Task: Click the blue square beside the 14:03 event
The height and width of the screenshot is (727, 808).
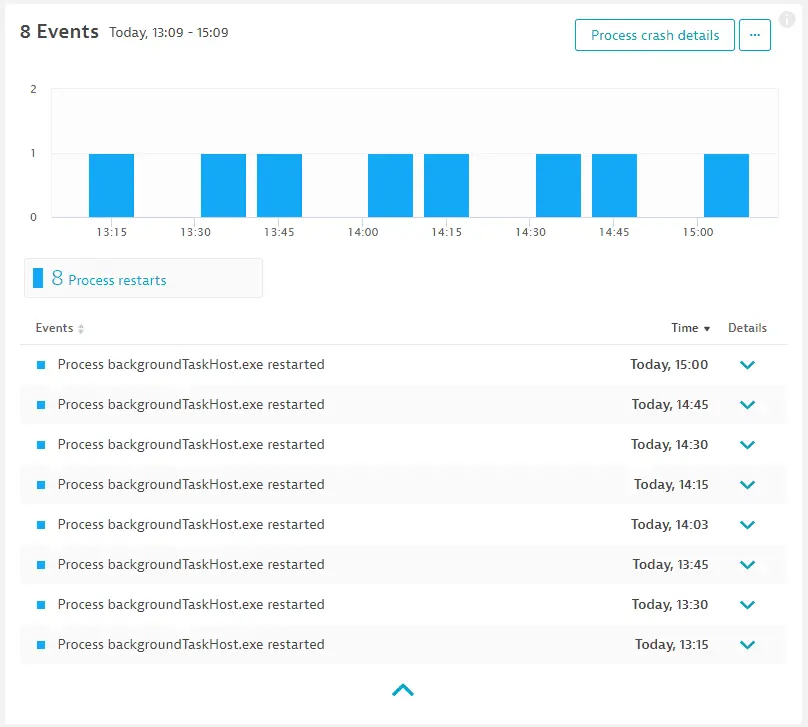Action: point(41,525)
